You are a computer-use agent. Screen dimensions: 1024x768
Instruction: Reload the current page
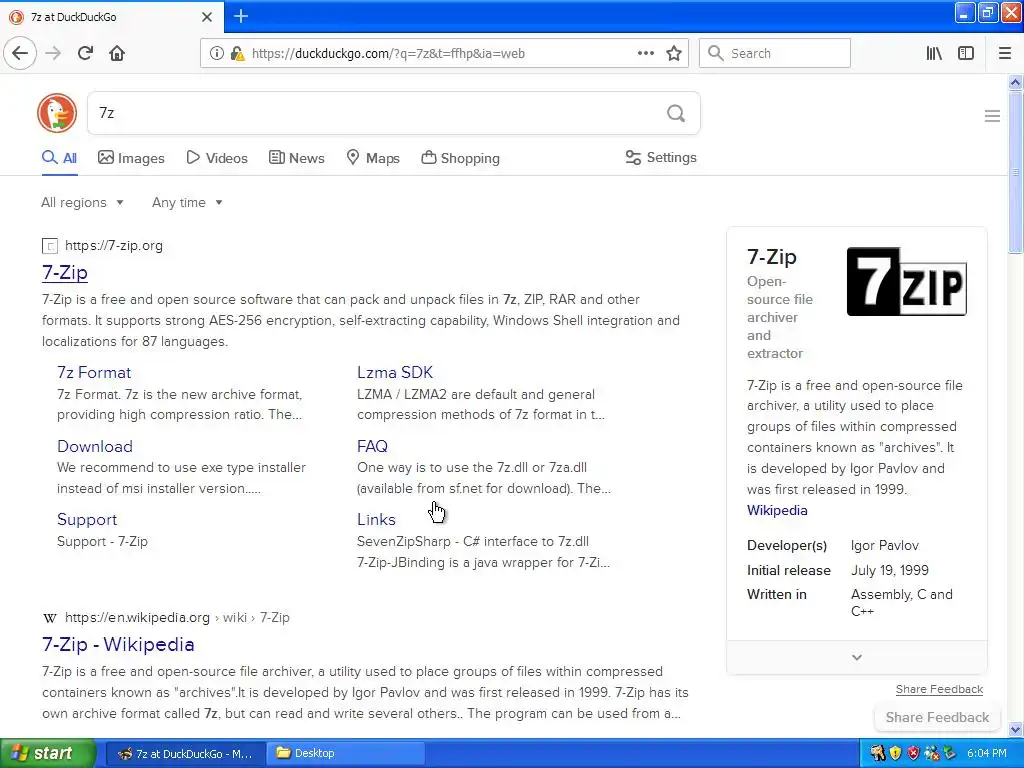pyautogui.click(x=86, y=53)
